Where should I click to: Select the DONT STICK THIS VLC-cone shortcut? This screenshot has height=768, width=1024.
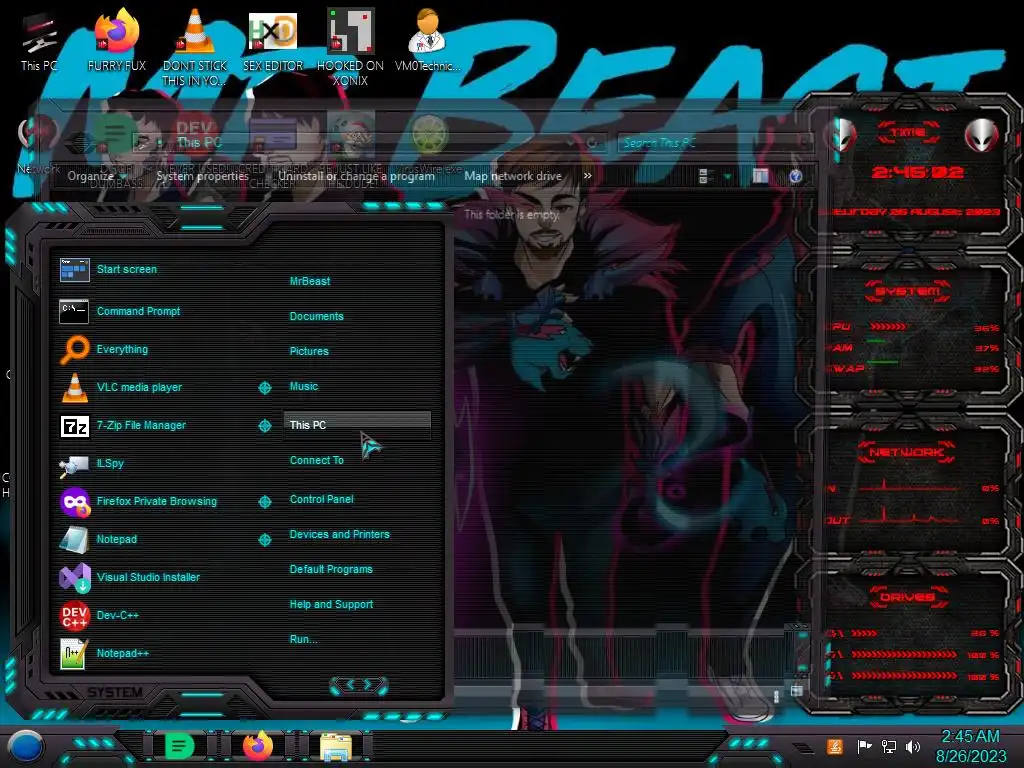point(195,47)
